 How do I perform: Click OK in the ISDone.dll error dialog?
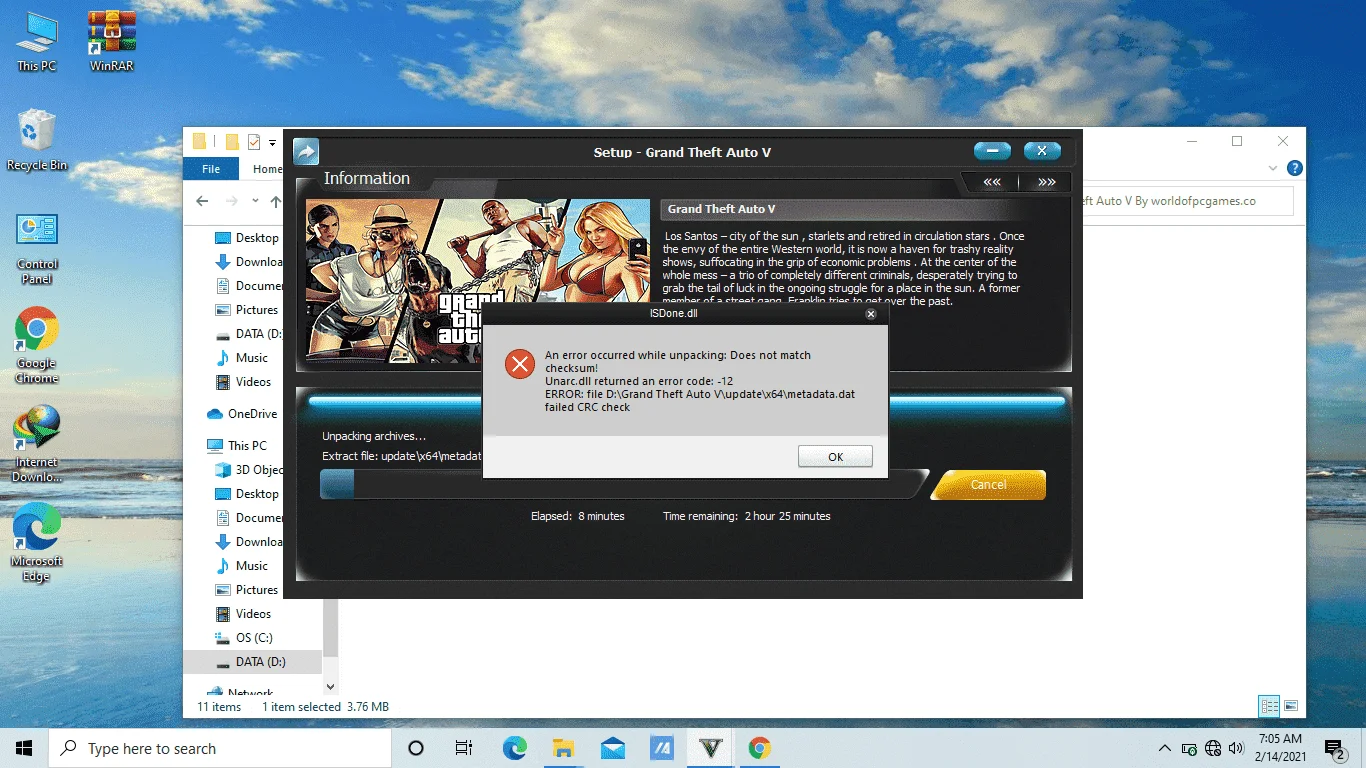coord(835,456)
